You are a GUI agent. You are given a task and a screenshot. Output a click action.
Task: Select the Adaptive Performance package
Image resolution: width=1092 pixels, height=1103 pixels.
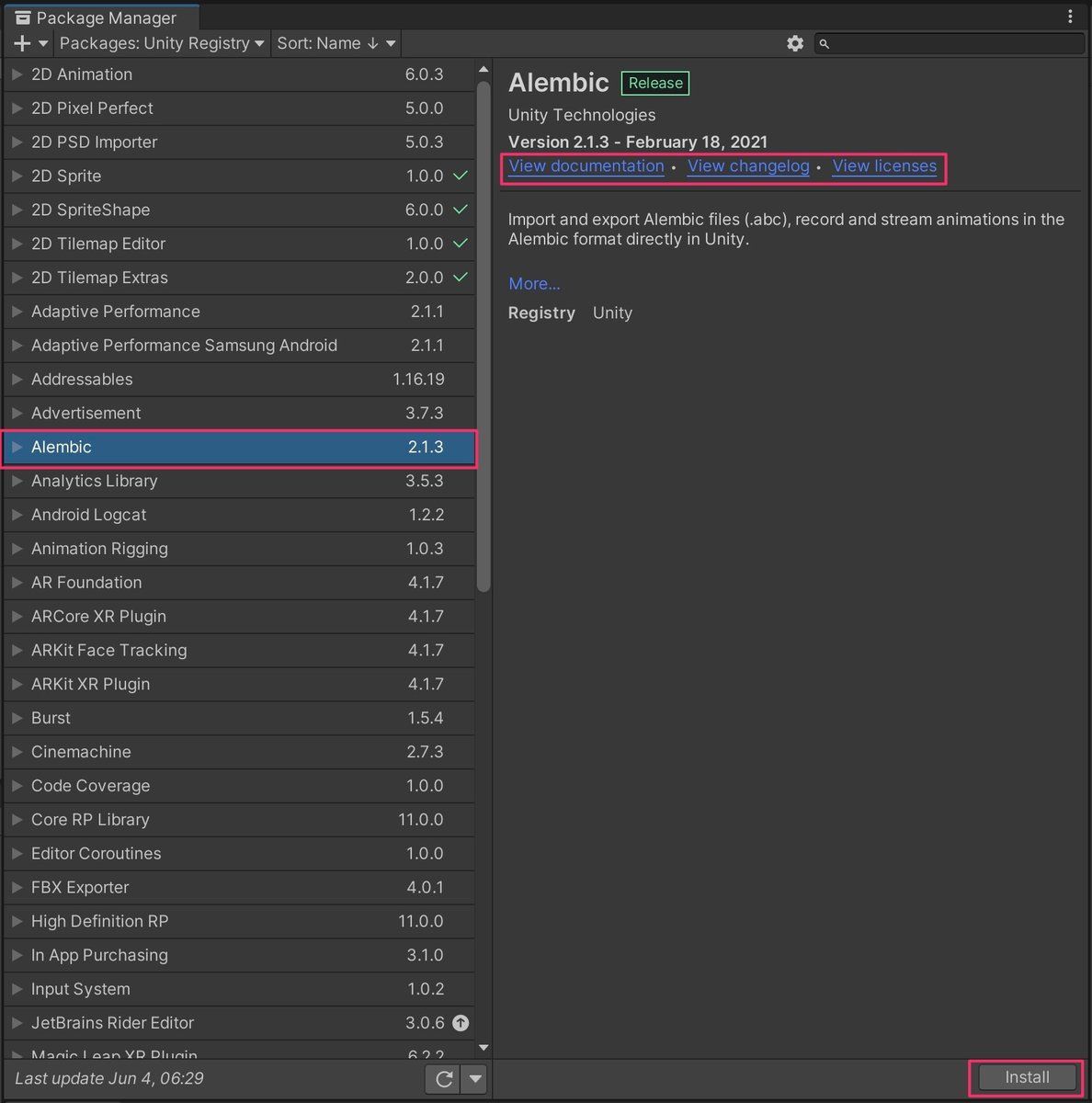pyautogui.click(x=239, y=312)
